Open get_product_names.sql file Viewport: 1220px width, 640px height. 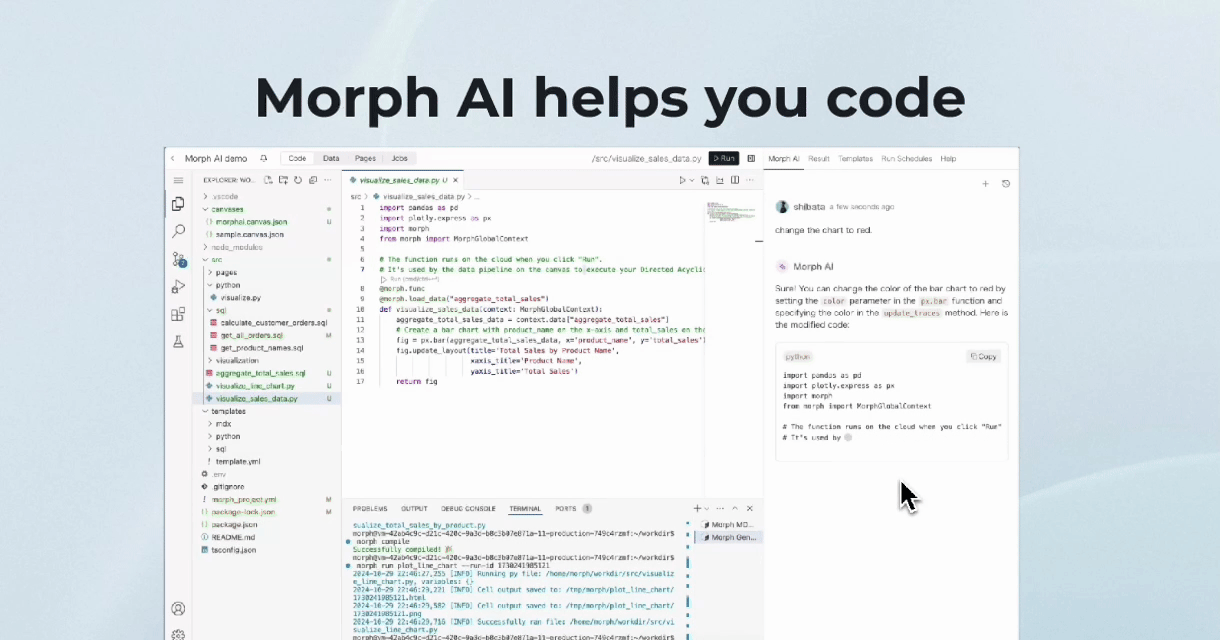tap(264, 347)
